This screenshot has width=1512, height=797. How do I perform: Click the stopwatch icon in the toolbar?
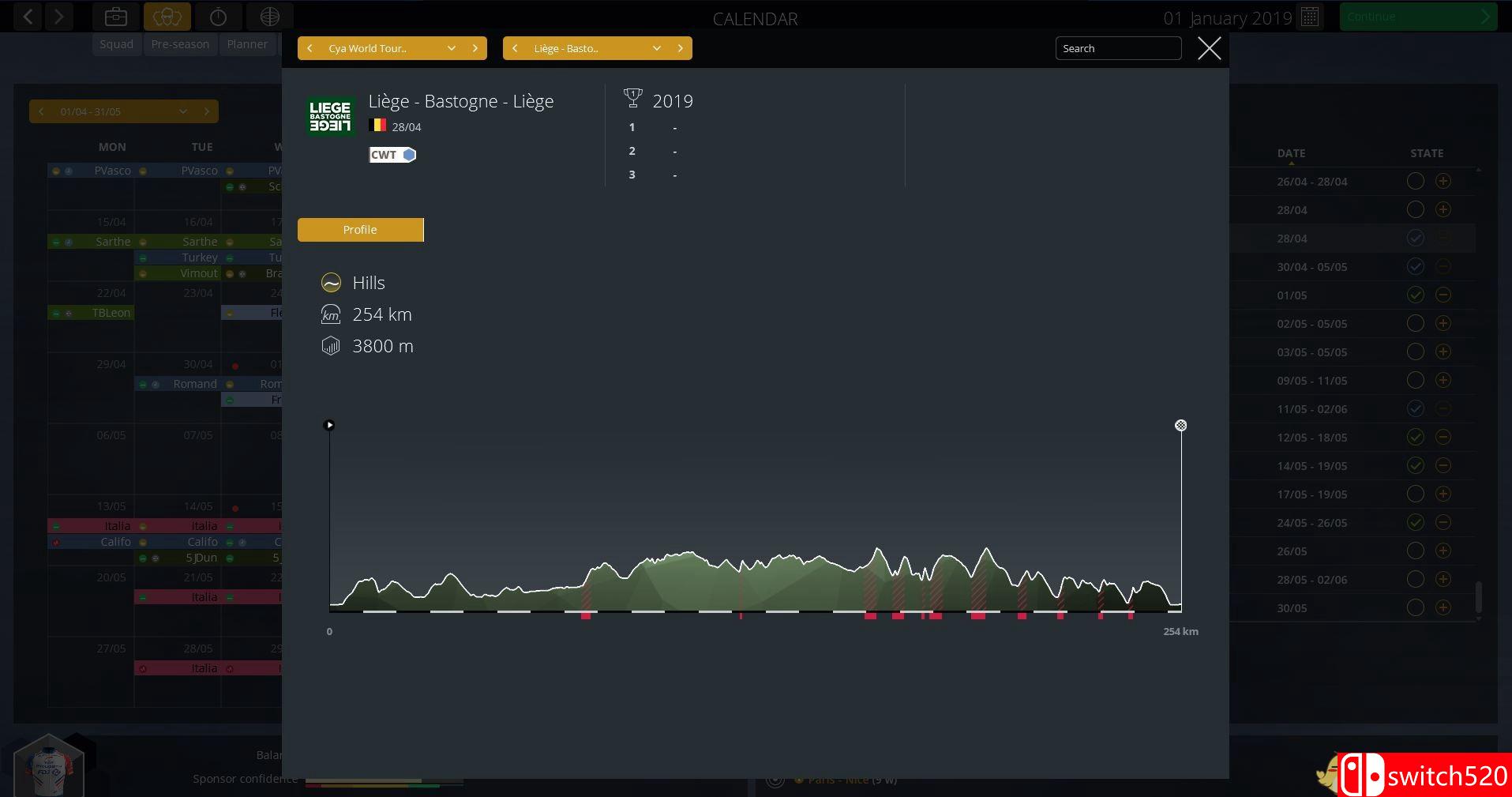coord(218,16)
